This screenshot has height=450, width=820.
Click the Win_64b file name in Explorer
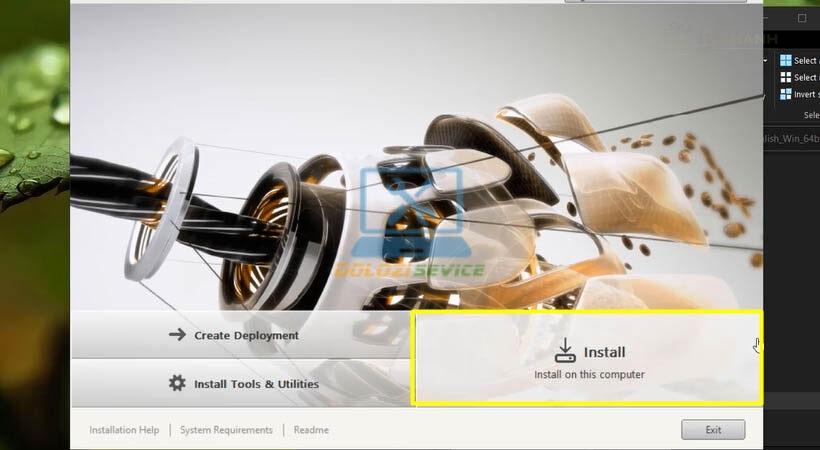pyautogui.click(x=792, y=139)
